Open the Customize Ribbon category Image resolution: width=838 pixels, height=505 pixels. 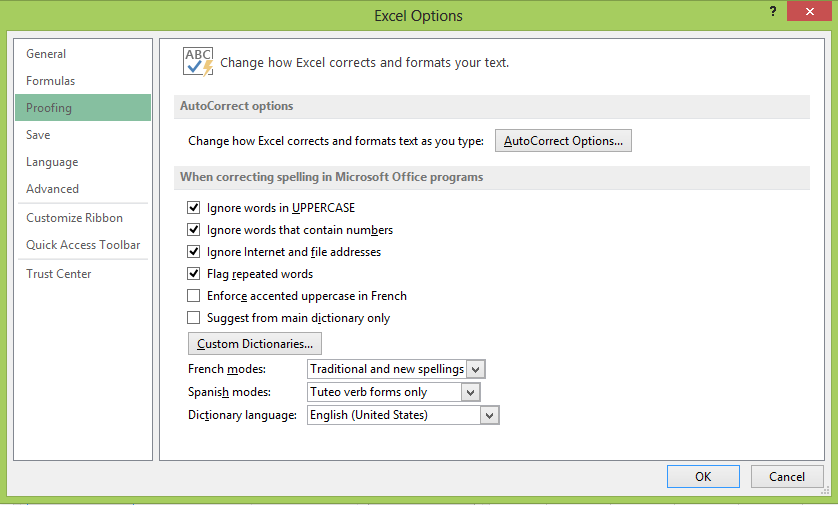[83, 218]
